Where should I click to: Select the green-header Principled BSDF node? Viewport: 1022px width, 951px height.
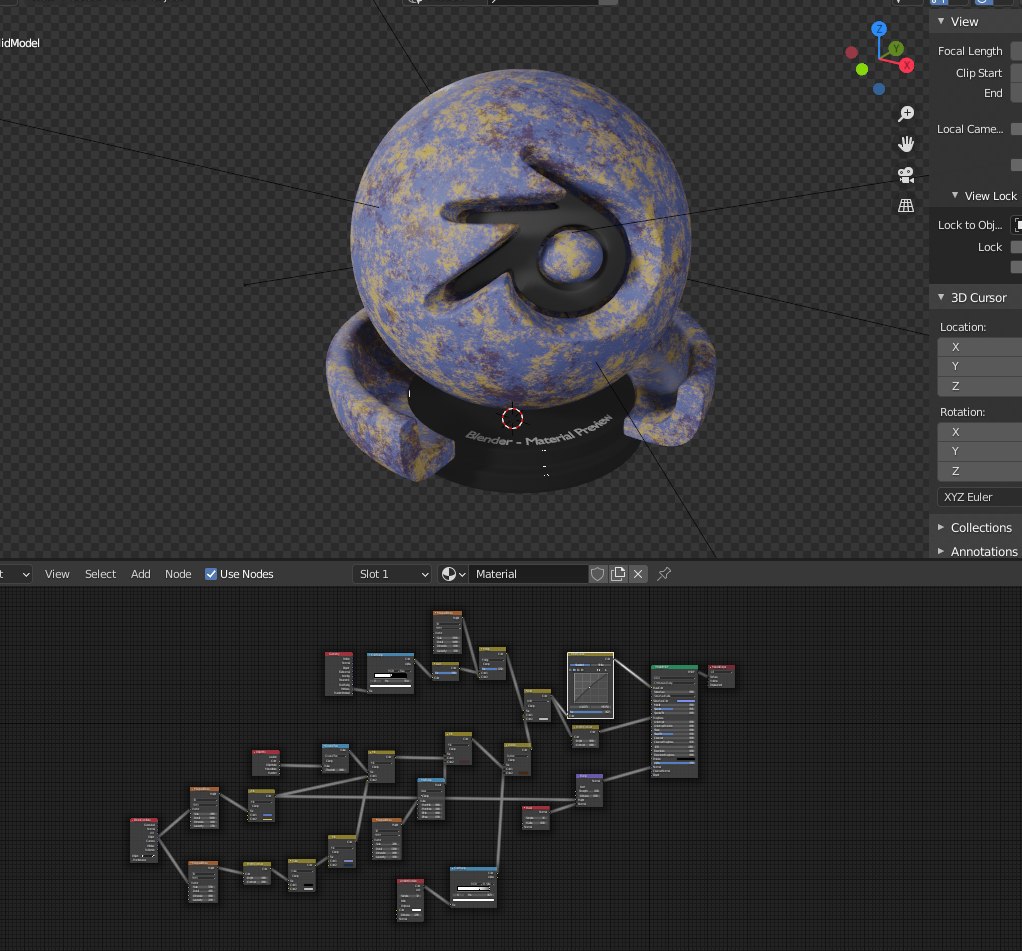point(675,722)
